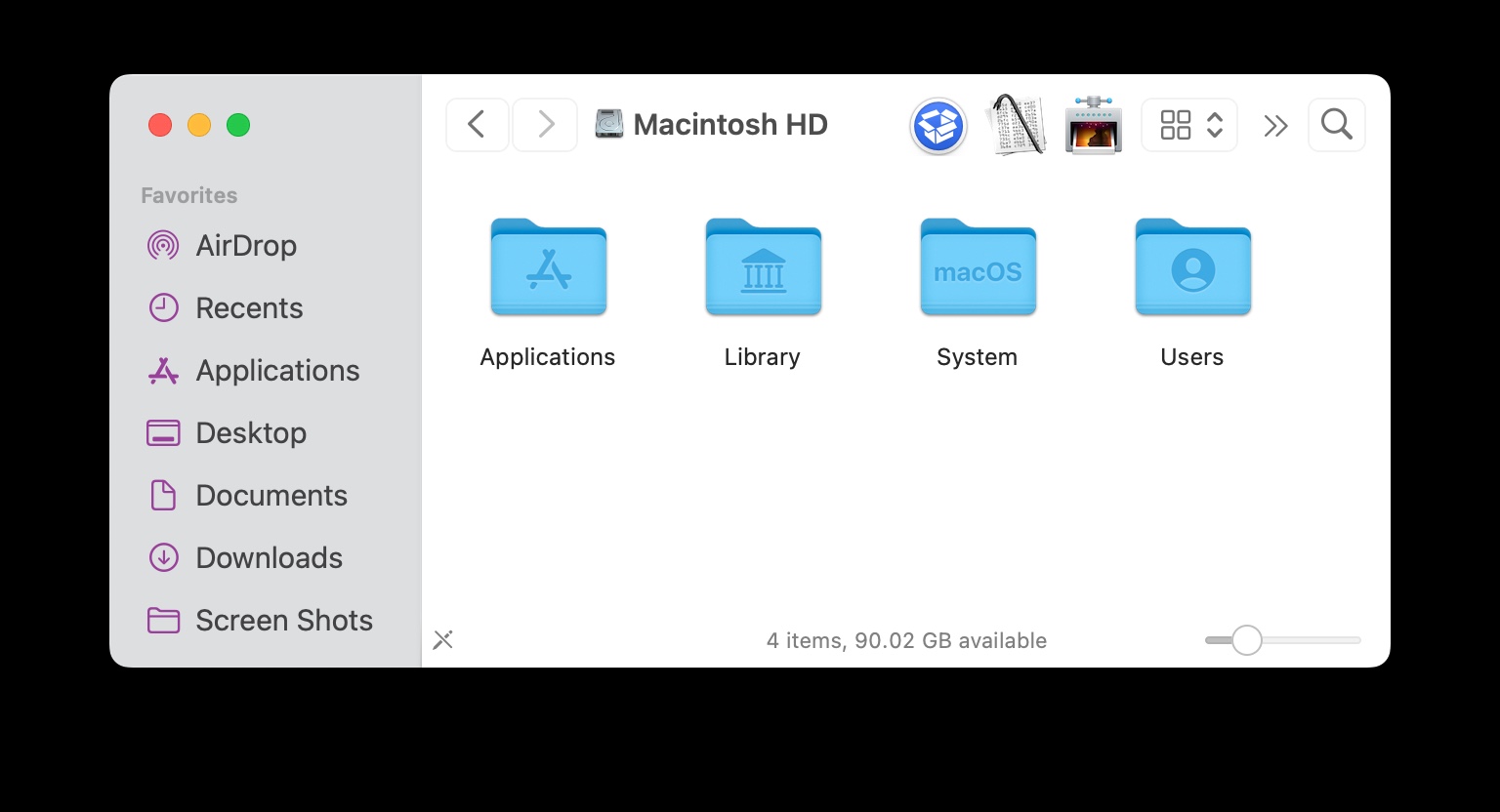Click the crowbar hex-dump toolbar icon
Image resolution: width=1500 pixels, height=812 pixels.
(1016, 125)
